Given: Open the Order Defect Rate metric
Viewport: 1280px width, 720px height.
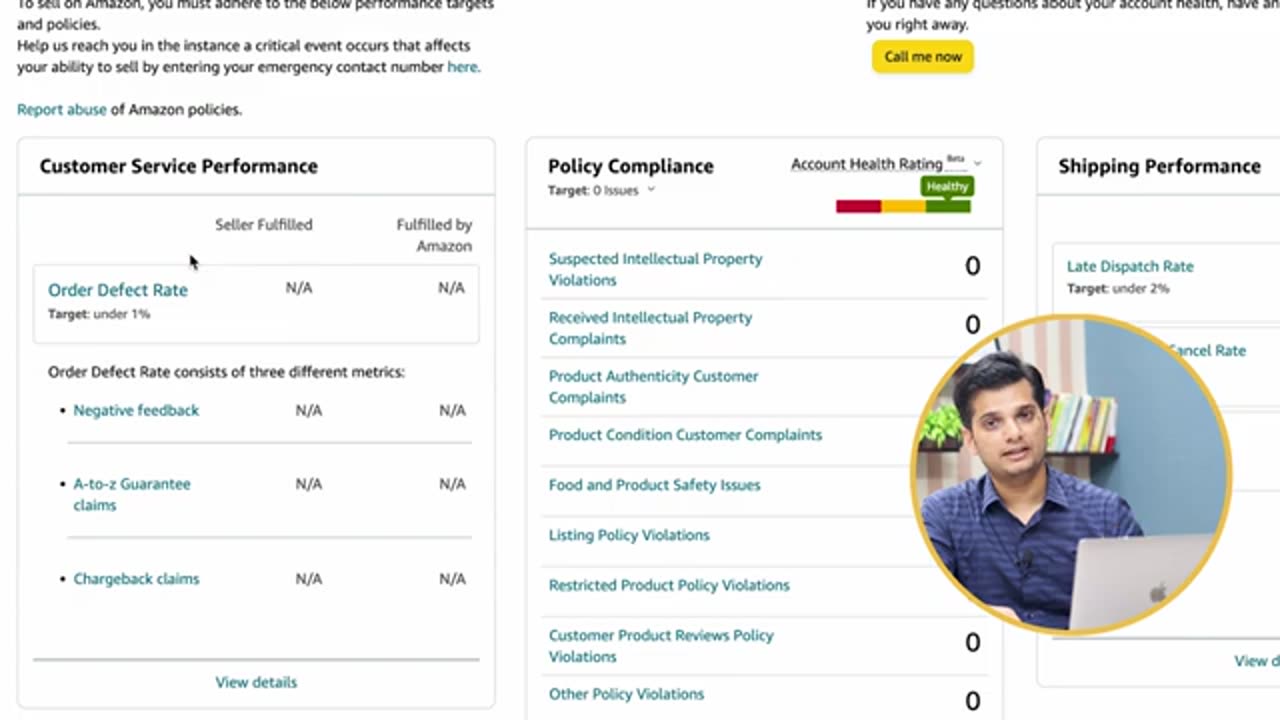Looking at the screenshot, I should pos(118,290).
